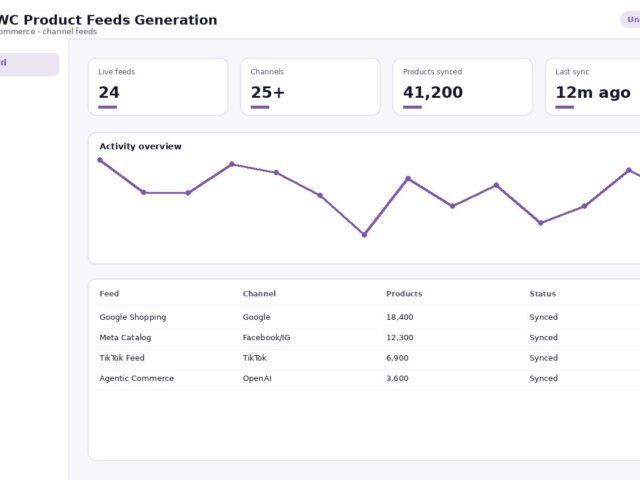Screen dimensions: 640x480
Task: Open the Last sync 12m ago card
Action: (593, 87)
